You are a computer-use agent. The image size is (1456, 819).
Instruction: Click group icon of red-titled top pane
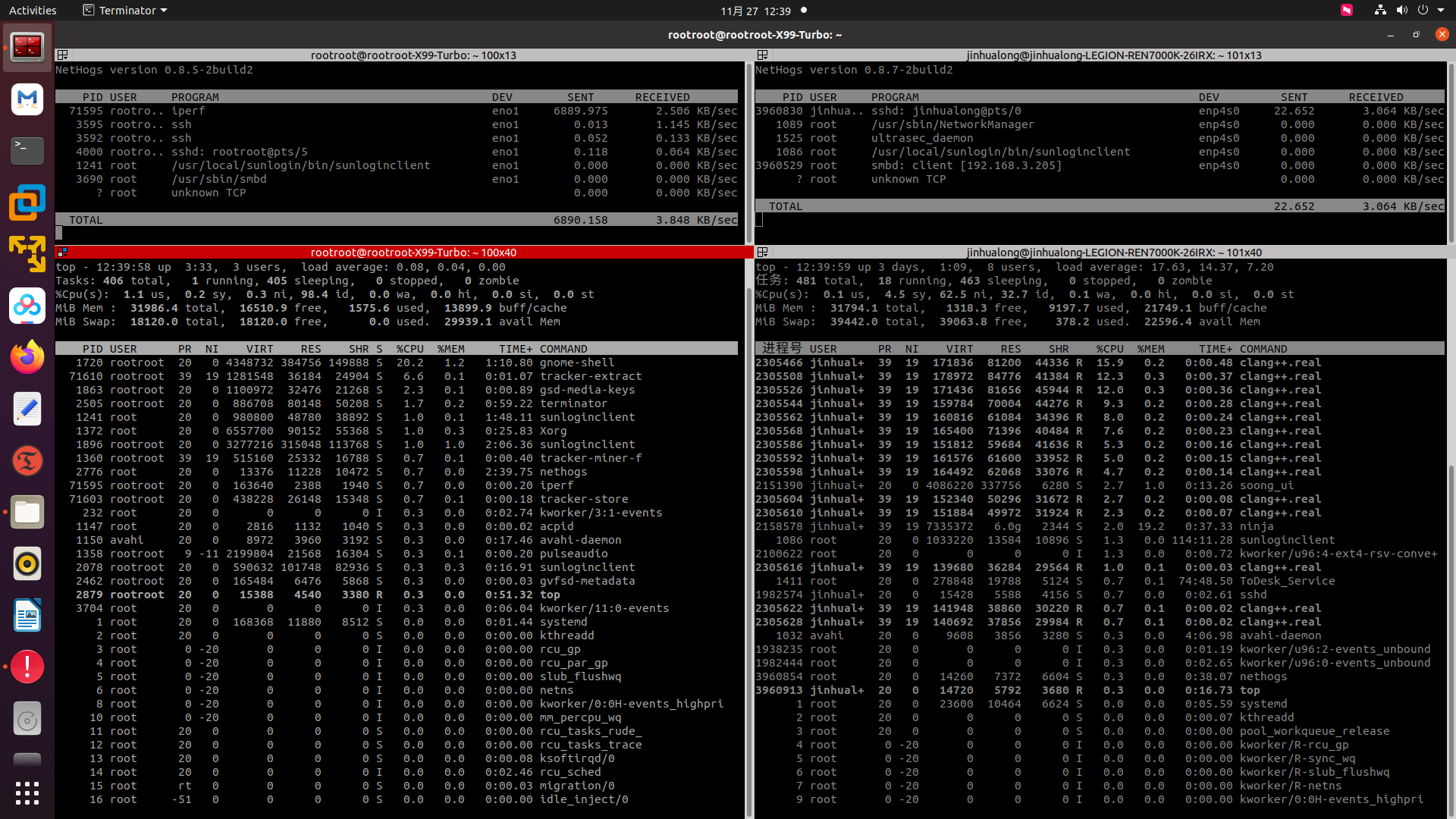63,253
